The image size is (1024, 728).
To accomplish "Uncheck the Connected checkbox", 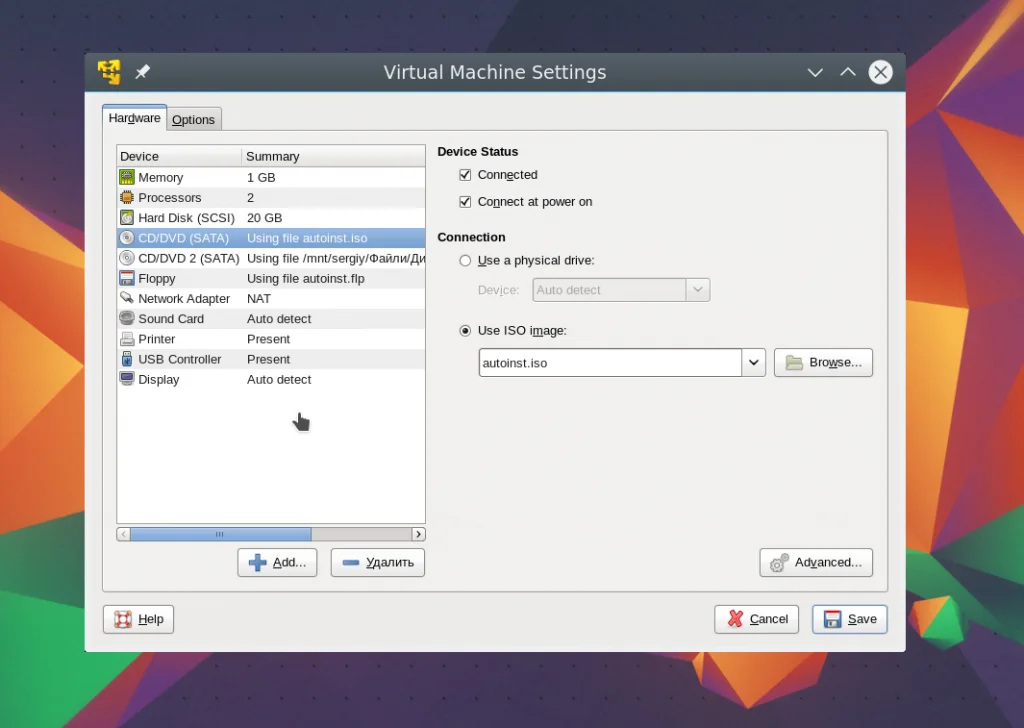I will click(465, 175).
